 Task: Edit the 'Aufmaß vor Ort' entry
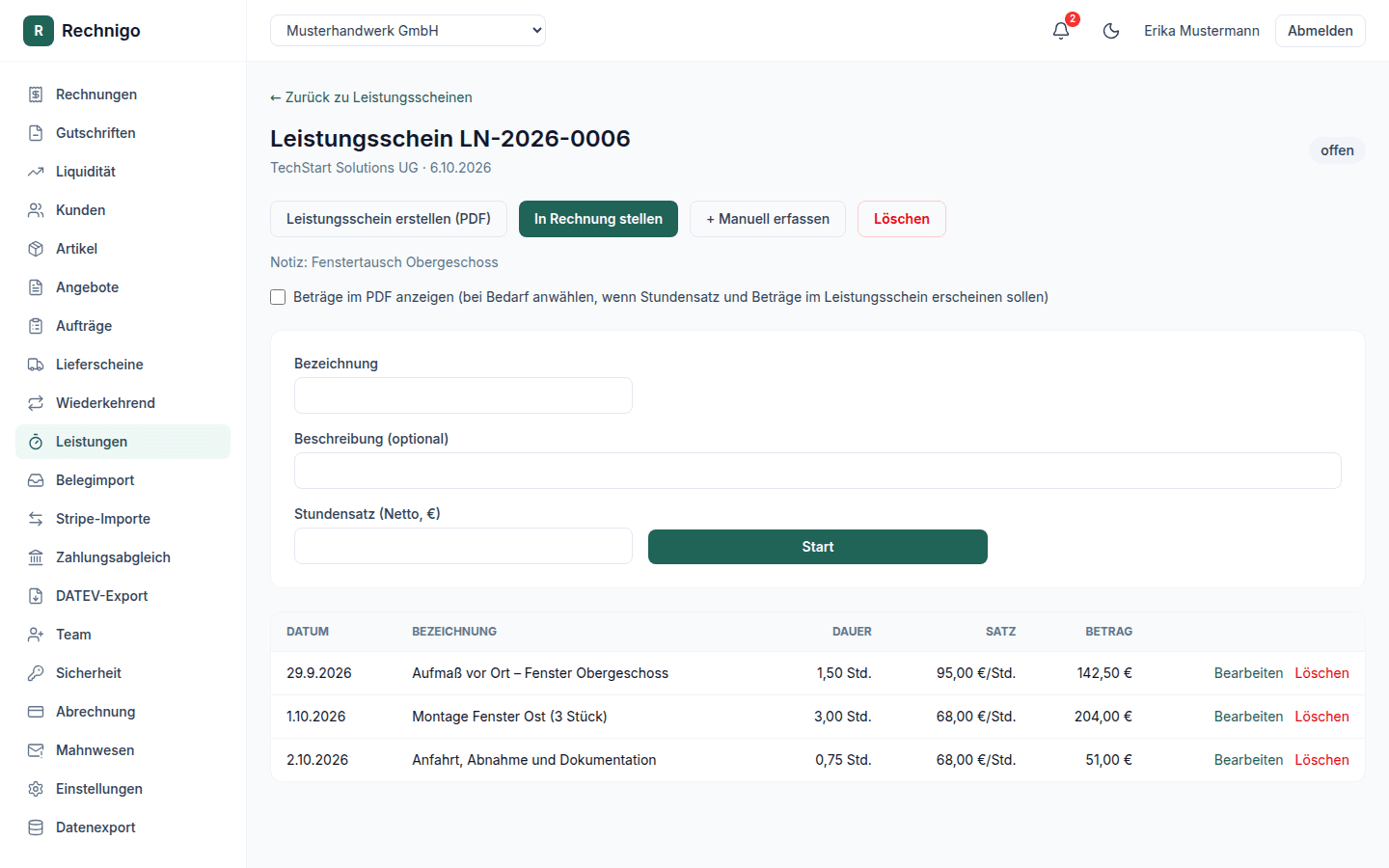pyautogui.click(x=1248, y=673)
